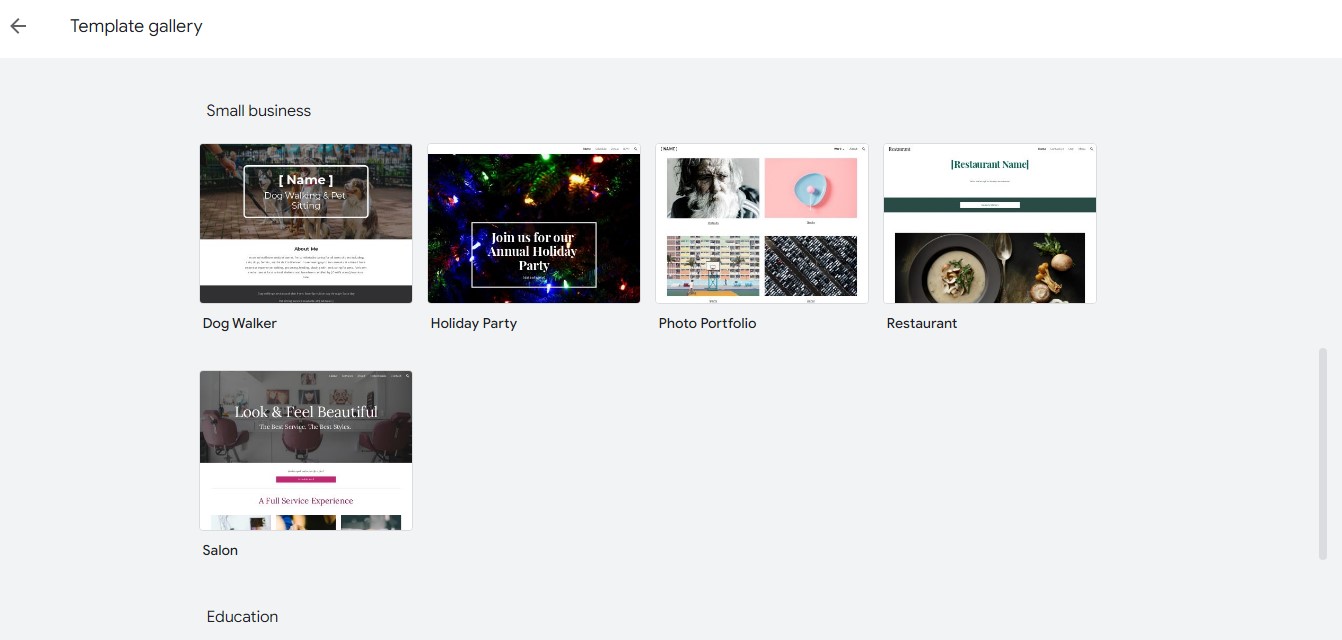Click the Salon label

(220, 550)
